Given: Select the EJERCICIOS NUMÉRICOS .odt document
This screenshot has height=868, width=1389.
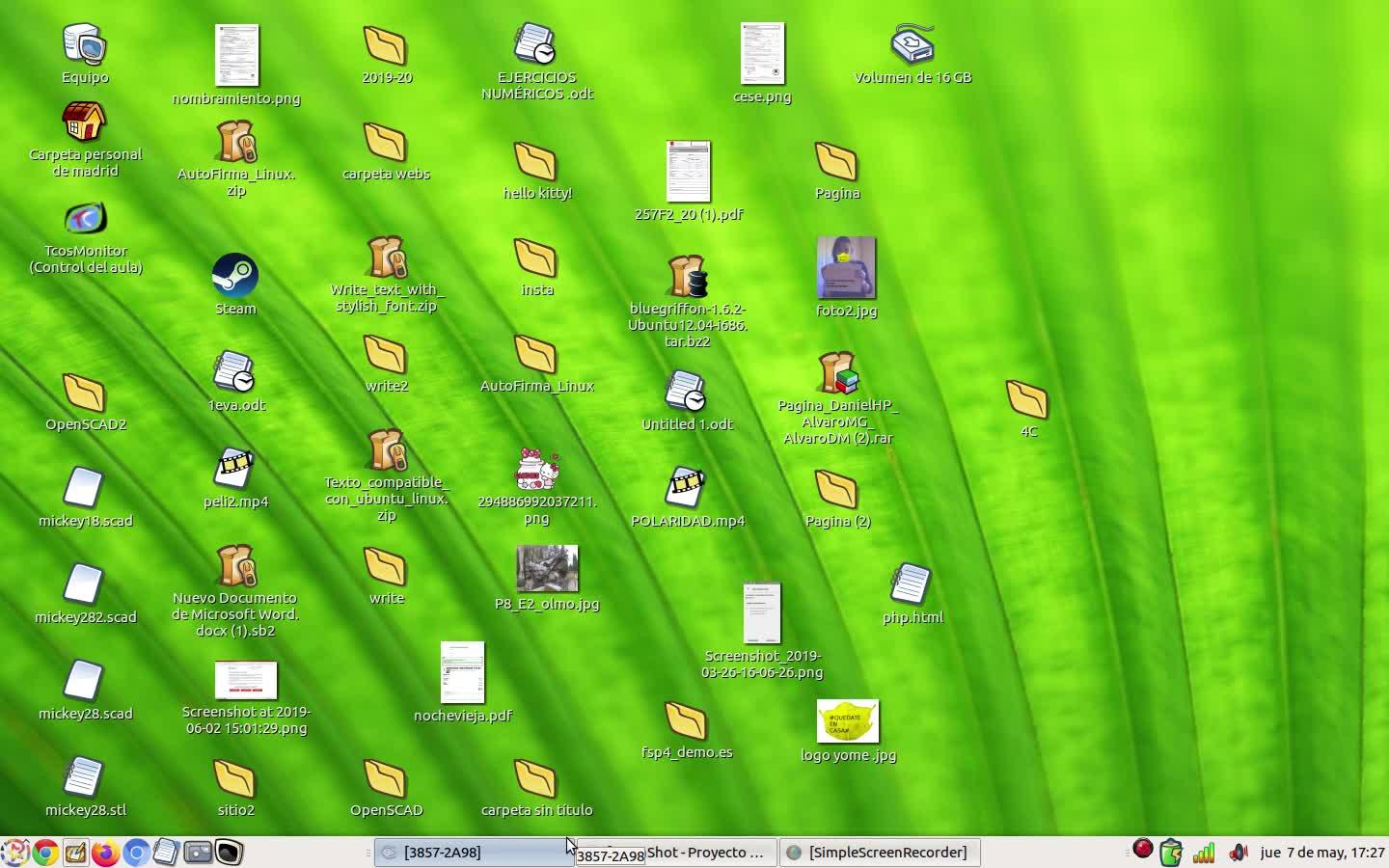Looking at the screenshot, I should click(536, 45).
